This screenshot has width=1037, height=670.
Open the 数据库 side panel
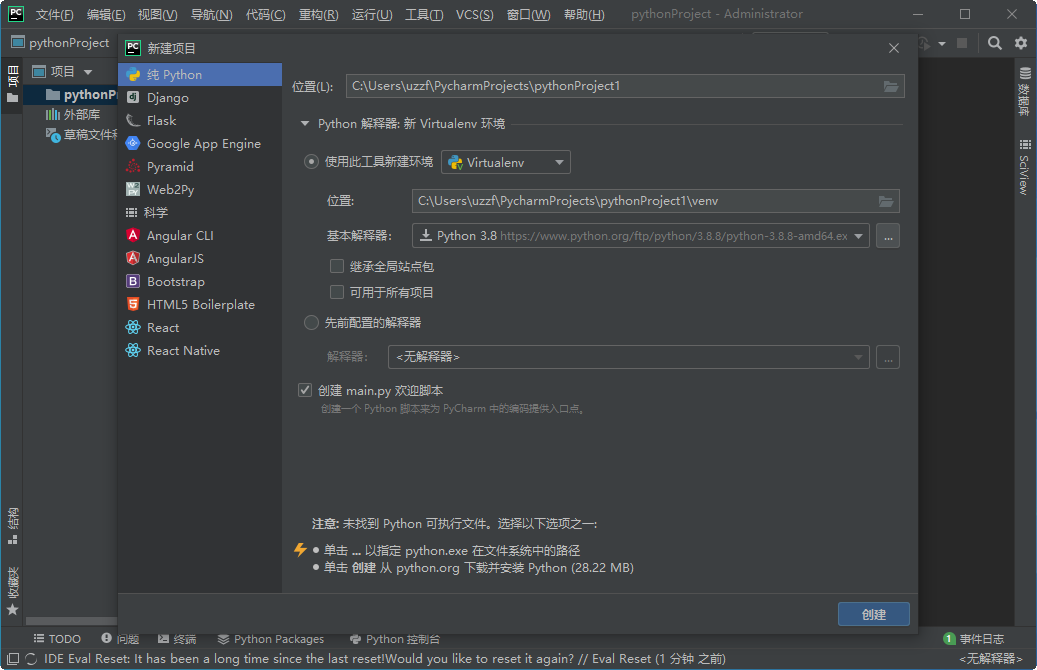click(x=1024, y=91)
